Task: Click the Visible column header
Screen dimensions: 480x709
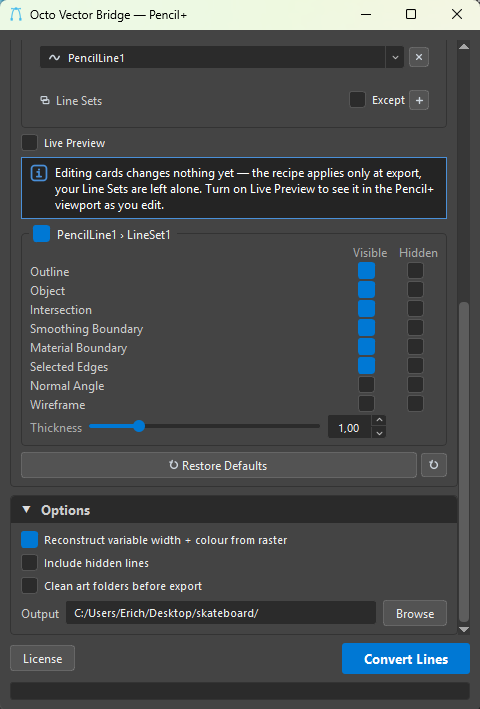Action: [370, 253]
